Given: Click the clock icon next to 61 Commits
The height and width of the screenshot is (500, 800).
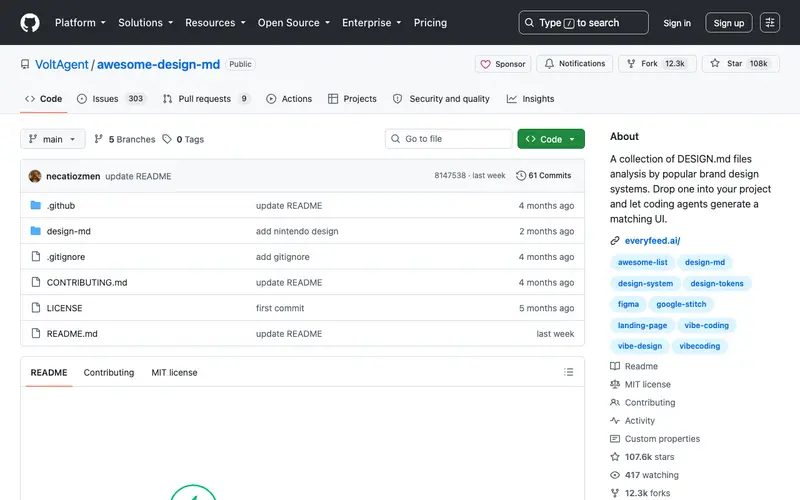Looking at the screenshot, I should click(x=520, y=176).
